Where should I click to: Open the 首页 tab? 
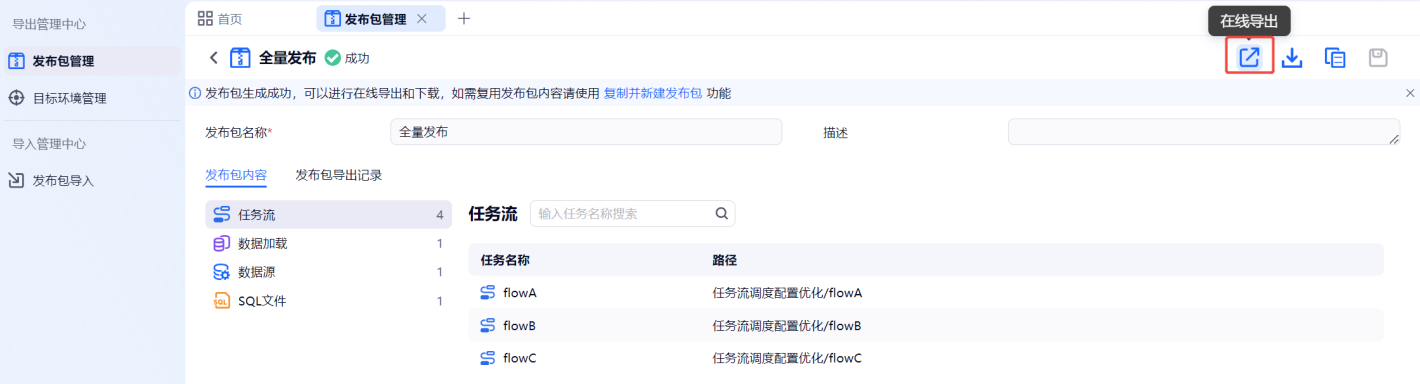[220, 18]
